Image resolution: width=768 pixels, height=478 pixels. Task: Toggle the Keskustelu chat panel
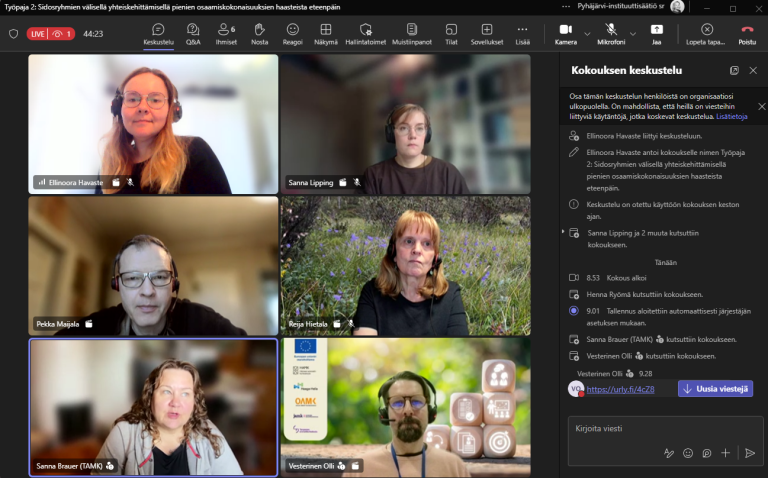click(x=158, y=34)
